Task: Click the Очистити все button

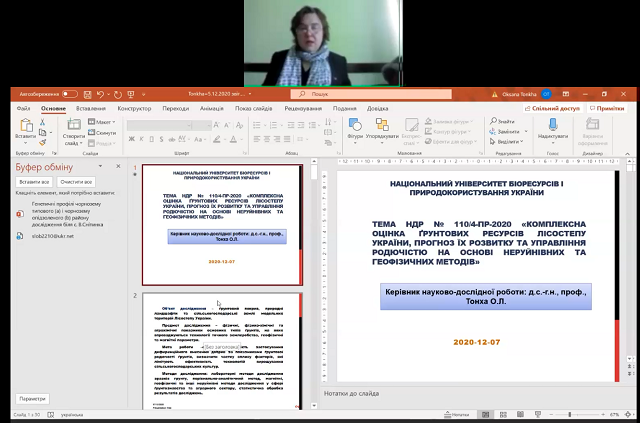Action: pos(75,182)
